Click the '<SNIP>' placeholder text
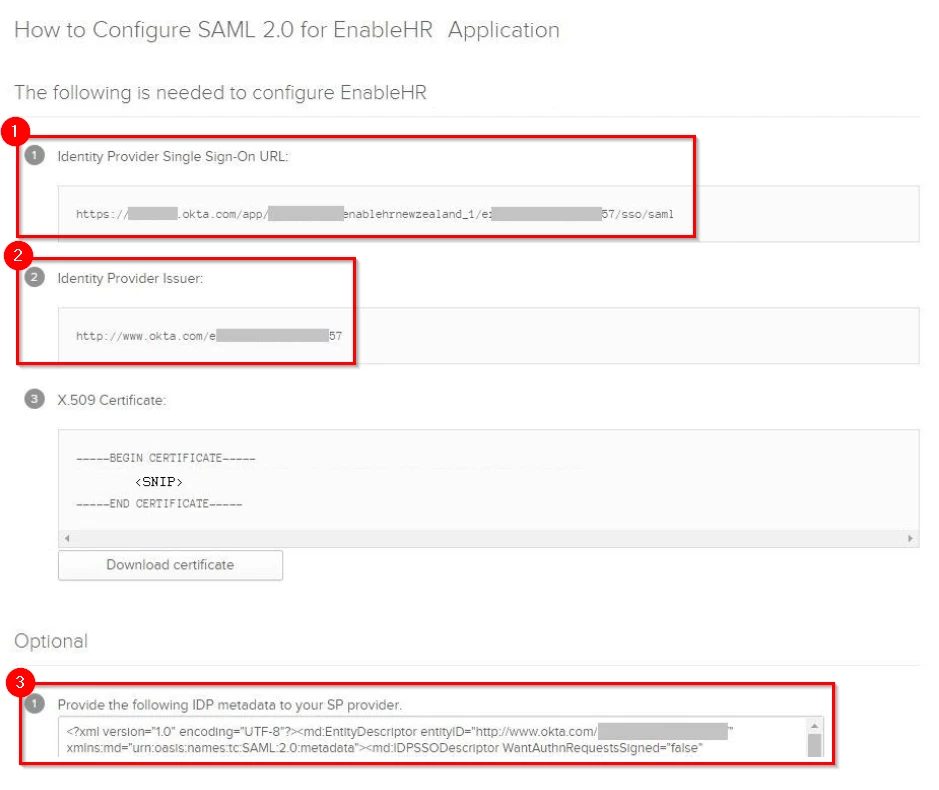This screenshot has height=790, width=939. coord(159,482)
